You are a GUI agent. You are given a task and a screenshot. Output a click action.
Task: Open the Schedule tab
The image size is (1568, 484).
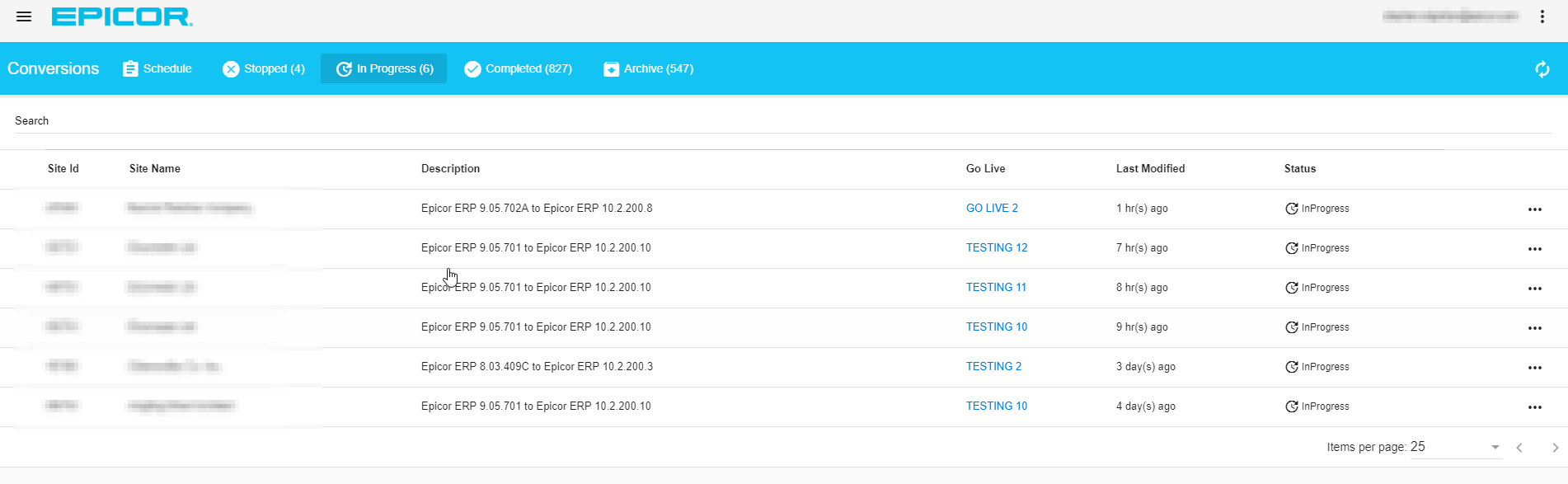point(157,68)
